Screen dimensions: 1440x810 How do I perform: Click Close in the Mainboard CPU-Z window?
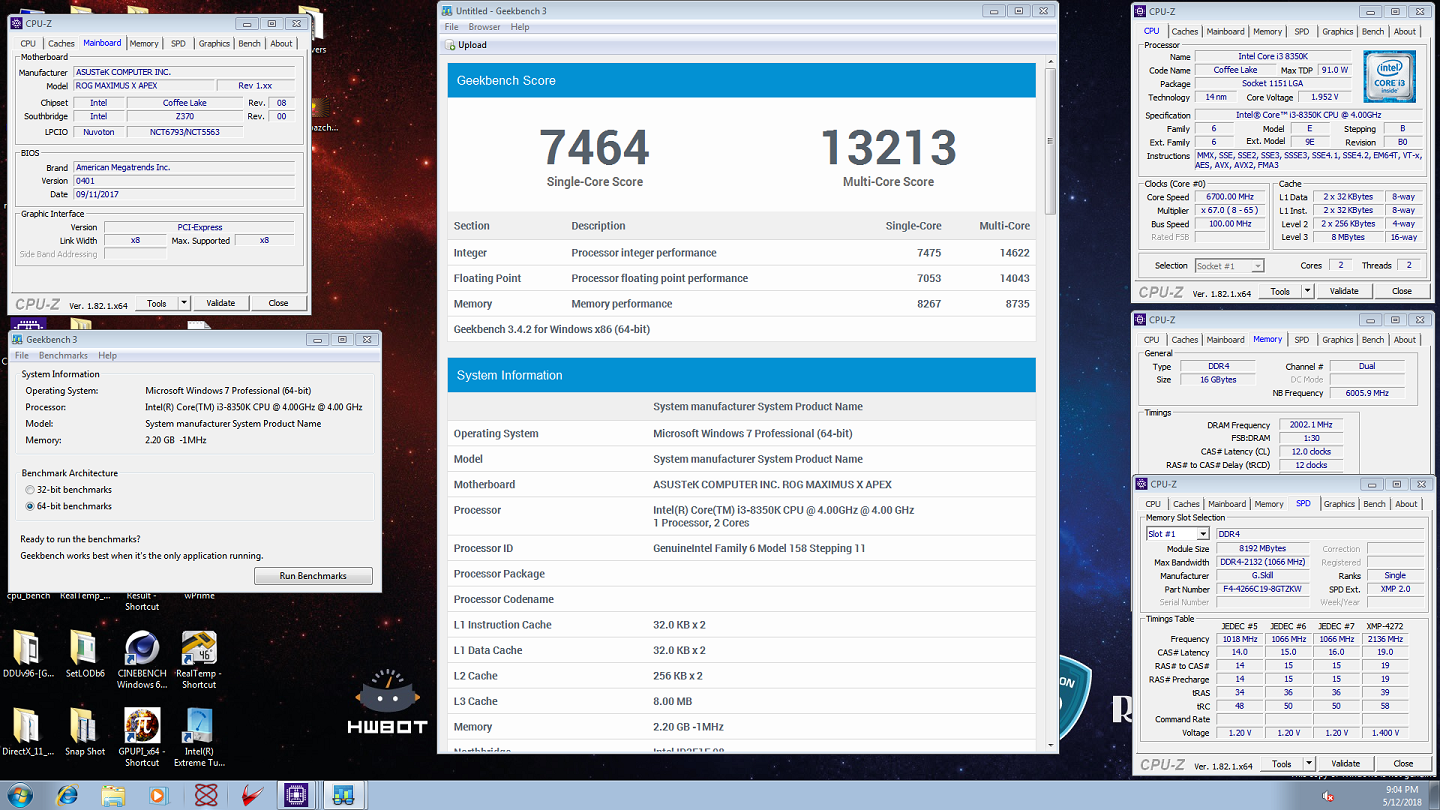point(278,303)
